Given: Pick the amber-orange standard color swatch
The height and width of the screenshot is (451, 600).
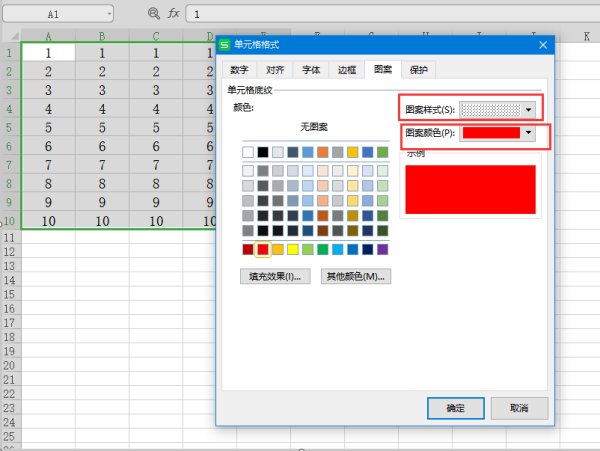Looking at the screenshot, I should 278,249.
